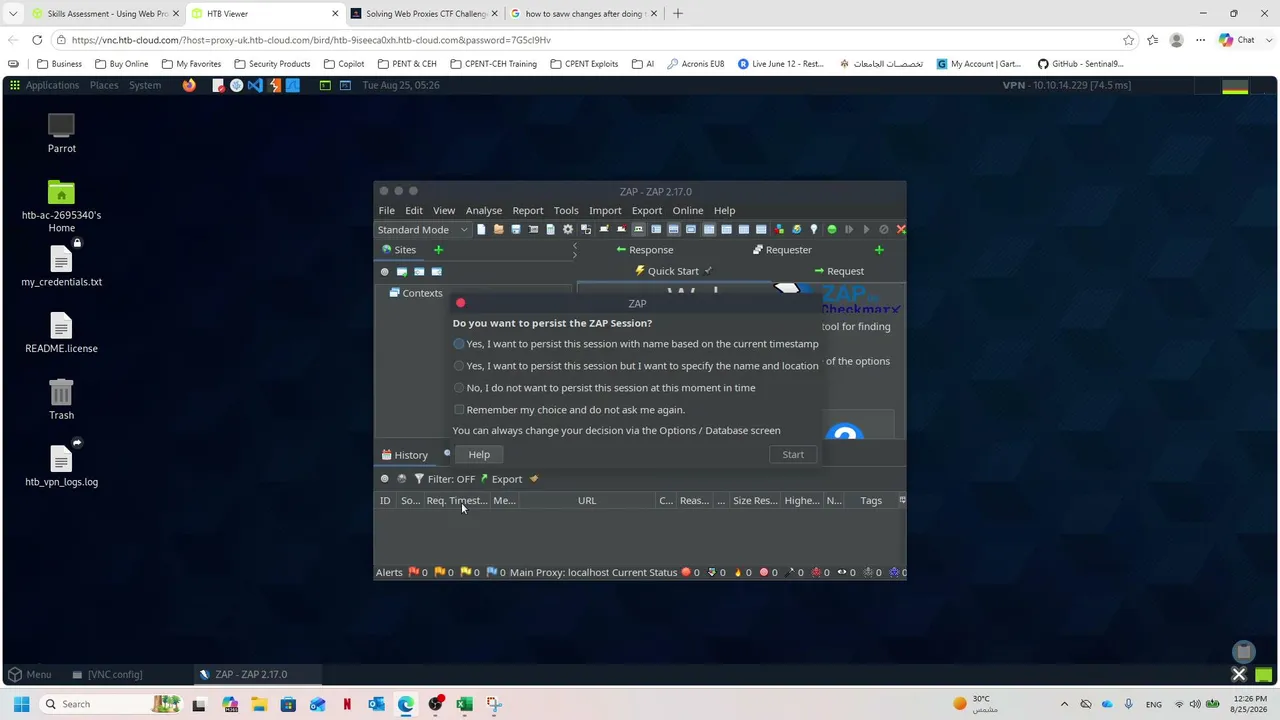Click the Menu button on Parrot bottom panel
This screenshot has width=1280, height=720.
click(29, 674)
